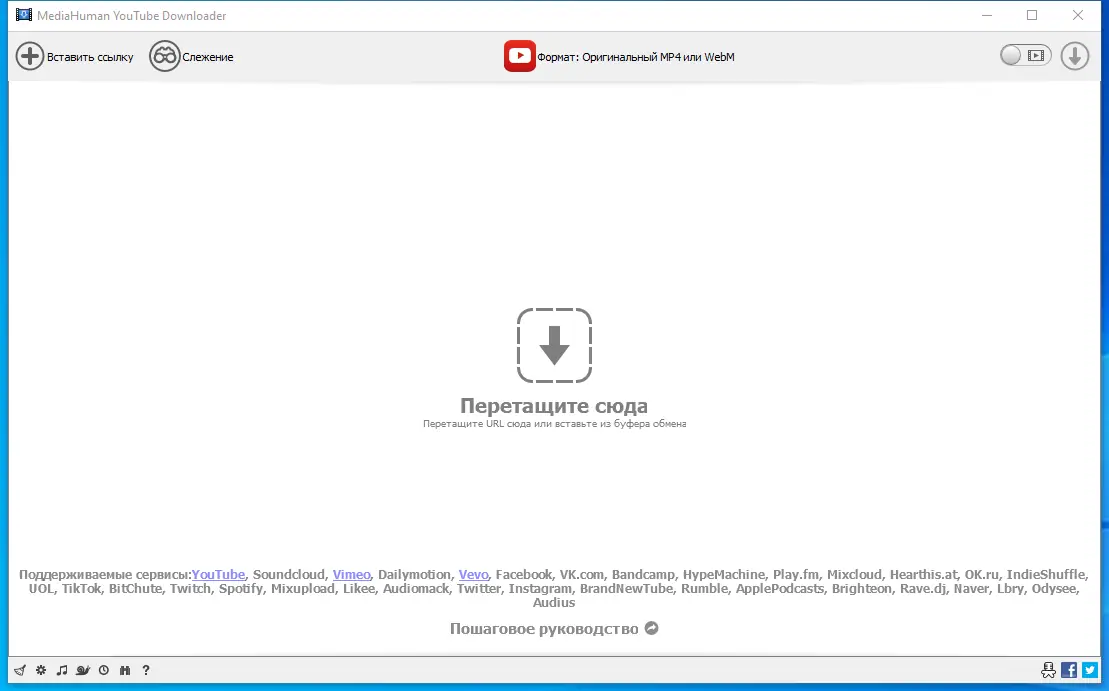Click the 'Слежение' toolbar label
1109x691 pixels.
coord(208,57)
